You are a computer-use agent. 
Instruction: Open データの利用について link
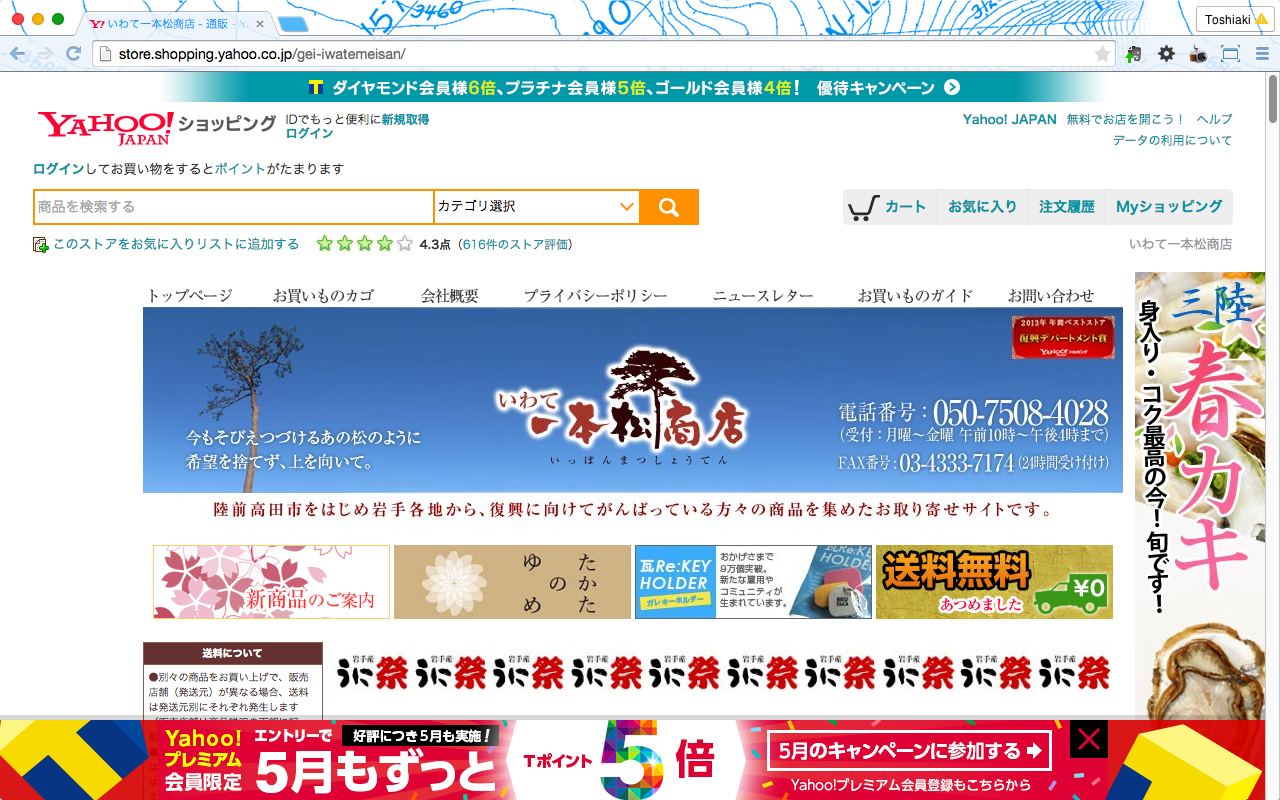[1173, 140]
